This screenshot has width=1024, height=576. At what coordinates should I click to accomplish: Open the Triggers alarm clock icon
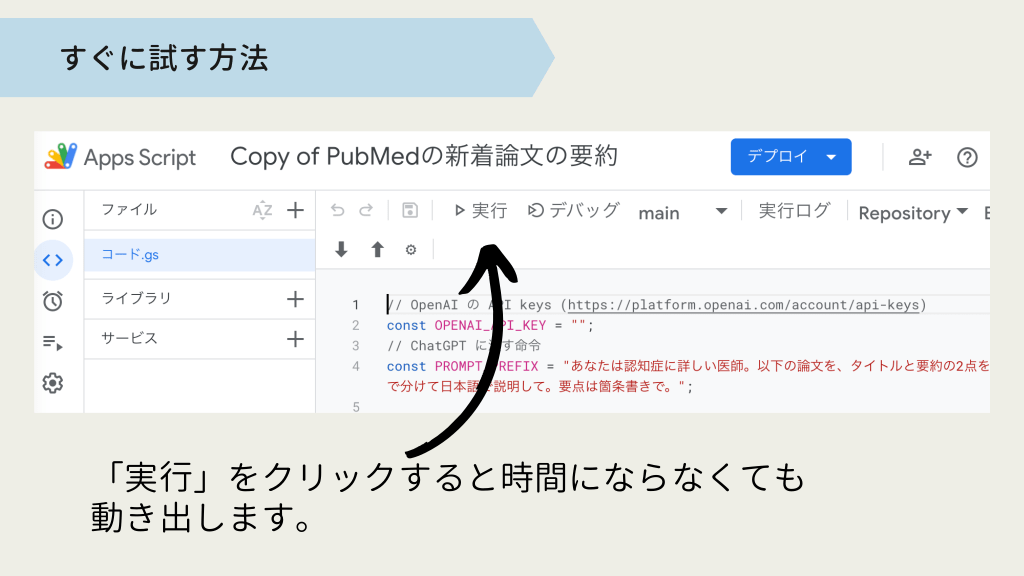pyautogui.click(x=53, y=301)
